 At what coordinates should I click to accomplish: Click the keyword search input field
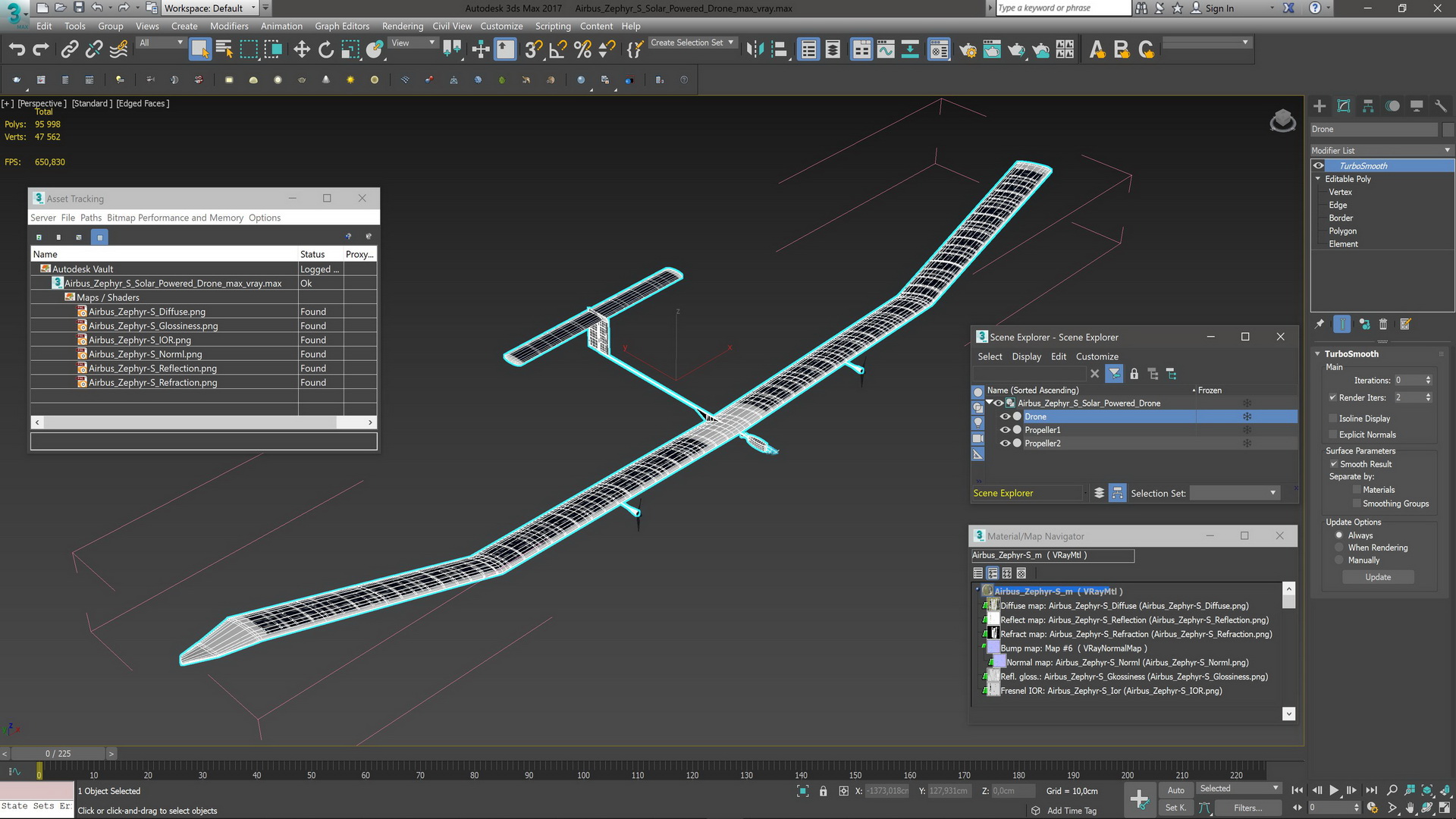coord(1063,8)
